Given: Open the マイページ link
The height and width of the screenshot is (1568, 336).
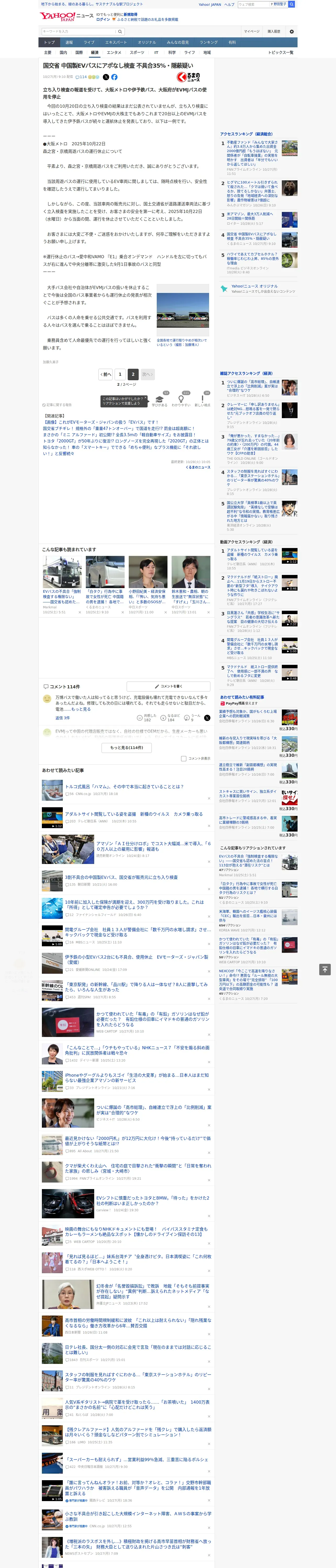Looking at the screenshot, I should point(252,32).
